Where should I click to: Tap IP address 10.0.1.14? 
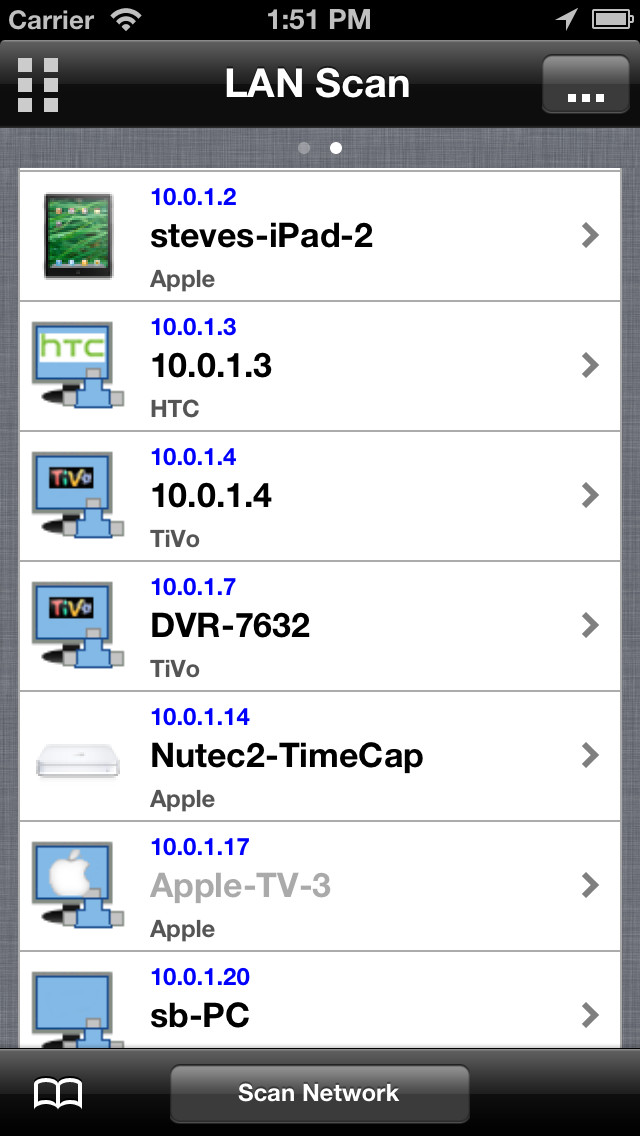point(200,717)
